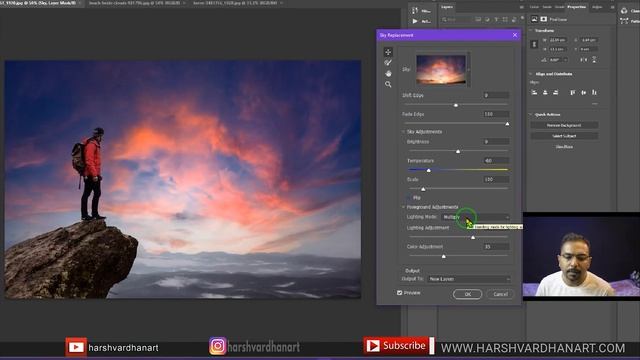Open the History panel icon
Viewport: 640px width, 360px height.
[x=415, y=11]
